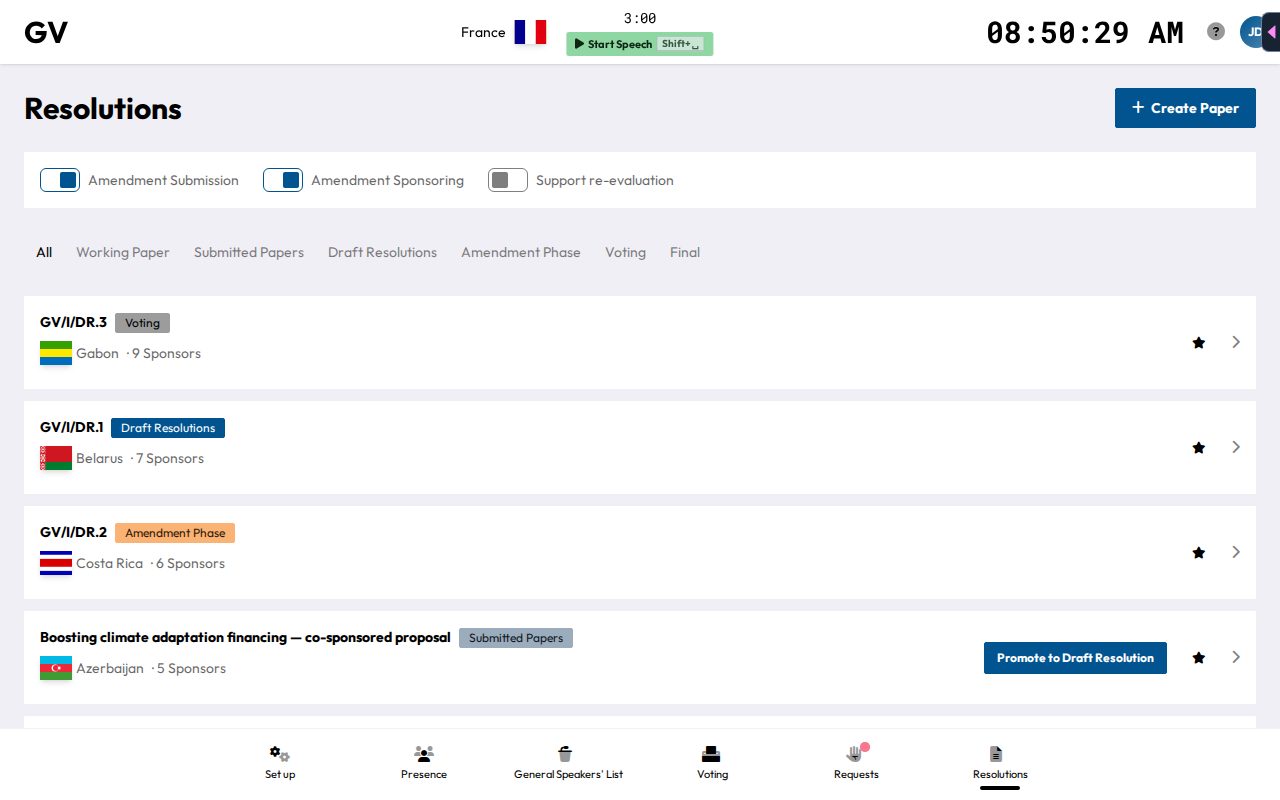
Task: Click the Draft Resolutions status badge
Action: pos(168,428)
